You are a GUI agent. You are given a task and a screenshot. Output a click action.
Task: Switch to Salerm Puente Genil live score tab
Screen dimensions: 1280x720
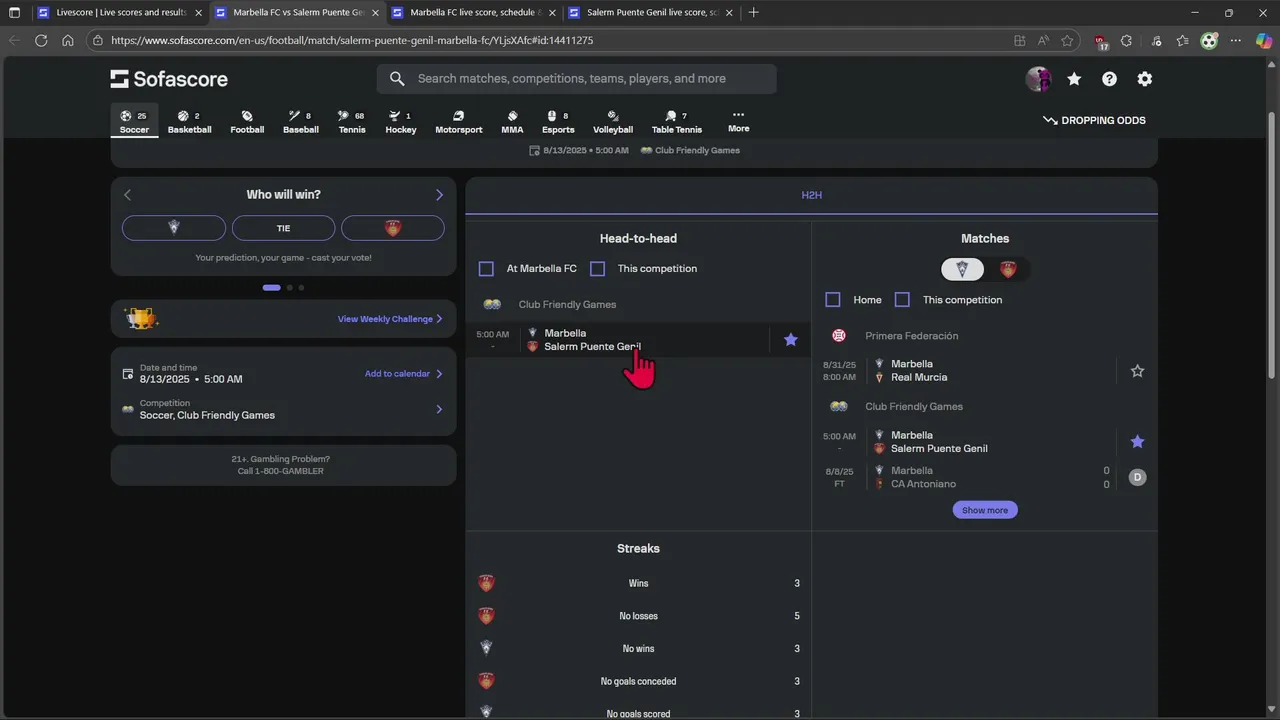652,13
